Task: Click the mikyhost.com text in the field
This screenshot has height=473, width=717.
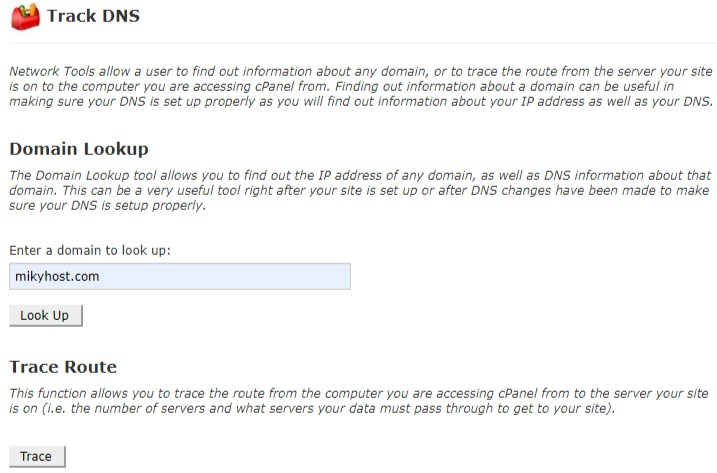Action: coord(57,276)
